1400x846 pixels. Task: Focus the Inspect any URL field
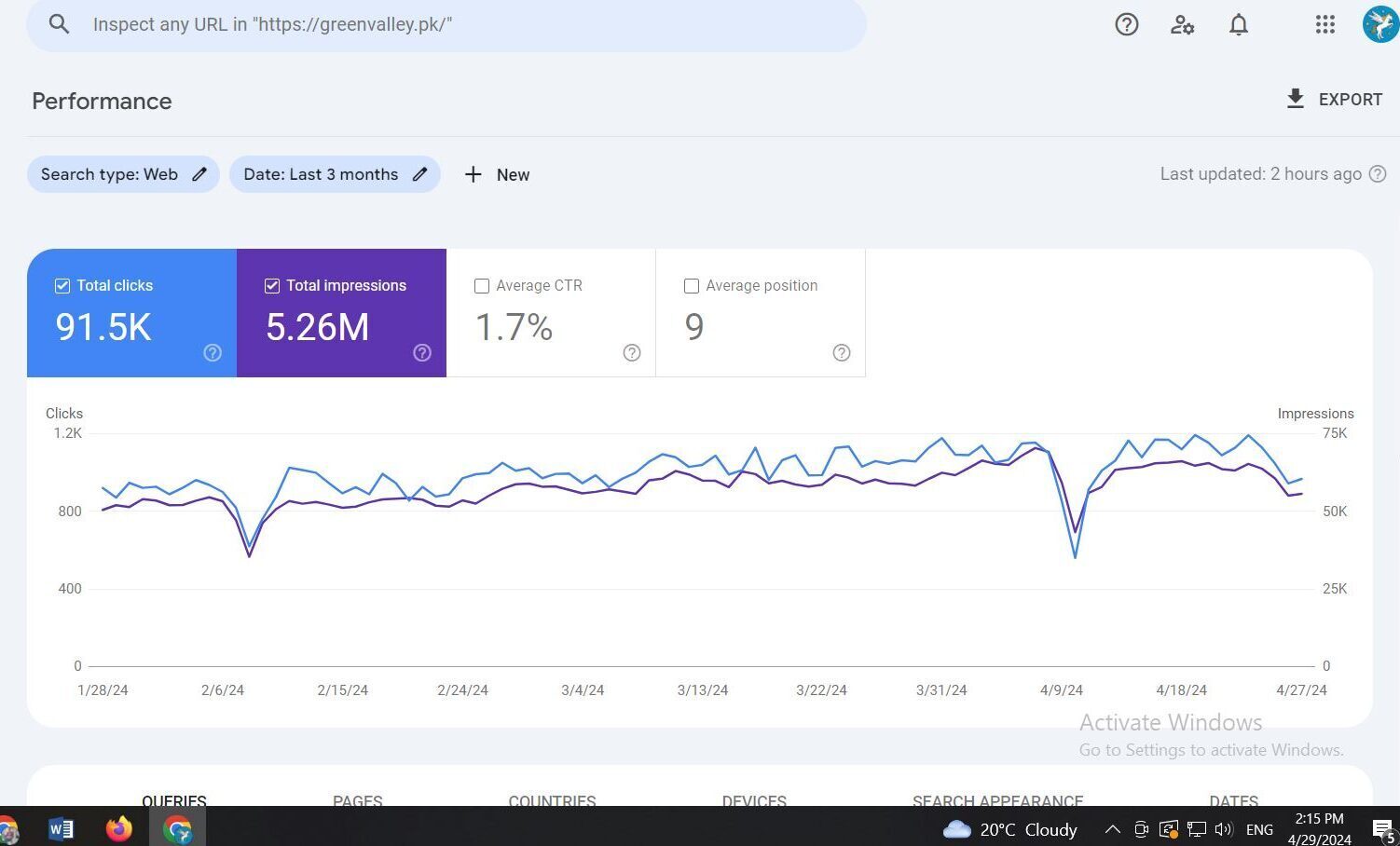[446, 24]
